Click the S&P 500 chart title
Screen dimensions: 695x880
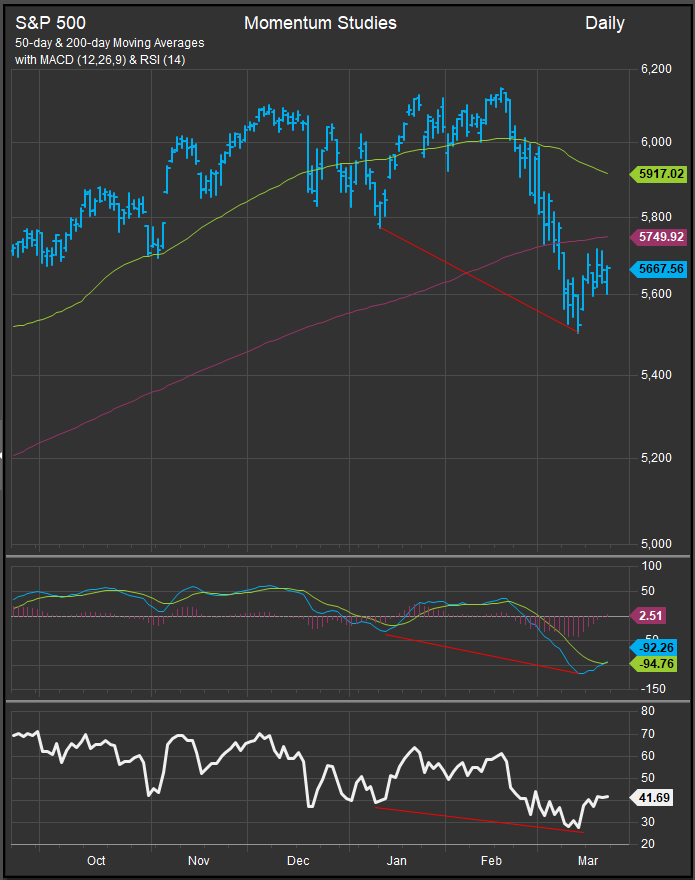click(x=51, y=23)
